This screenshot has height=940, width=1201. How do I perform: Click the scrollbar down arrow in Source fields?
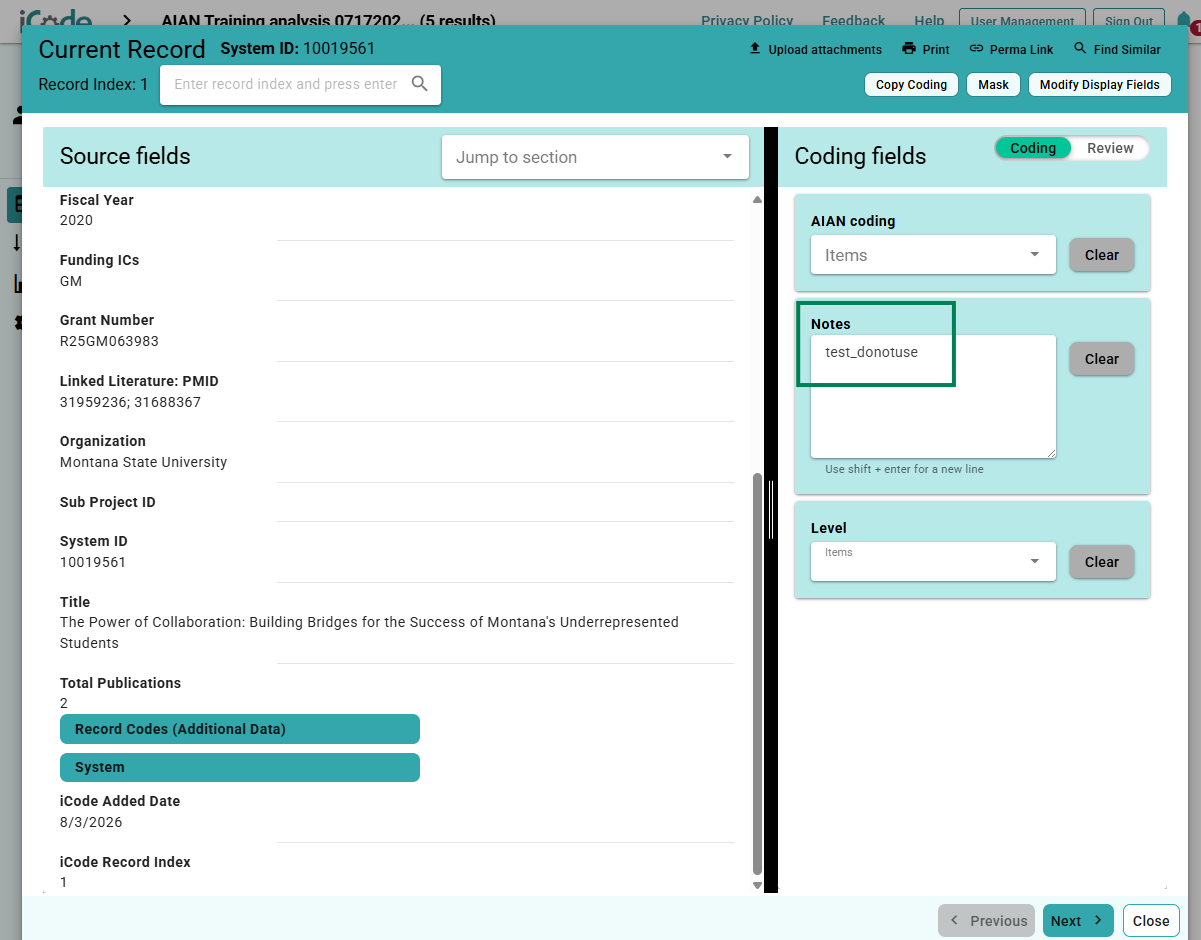click(757, 886)
